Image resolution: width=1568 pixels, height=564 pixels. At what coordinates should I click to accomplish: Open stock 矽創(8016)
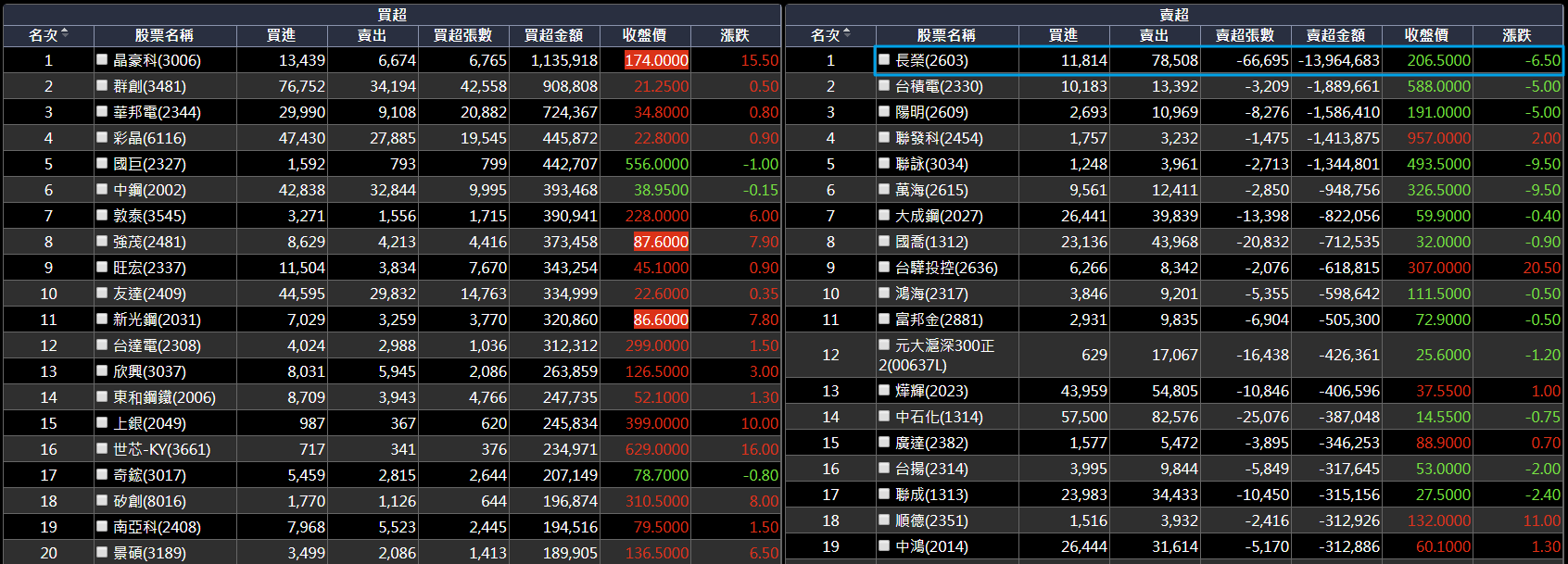click(x=149, y=501)
